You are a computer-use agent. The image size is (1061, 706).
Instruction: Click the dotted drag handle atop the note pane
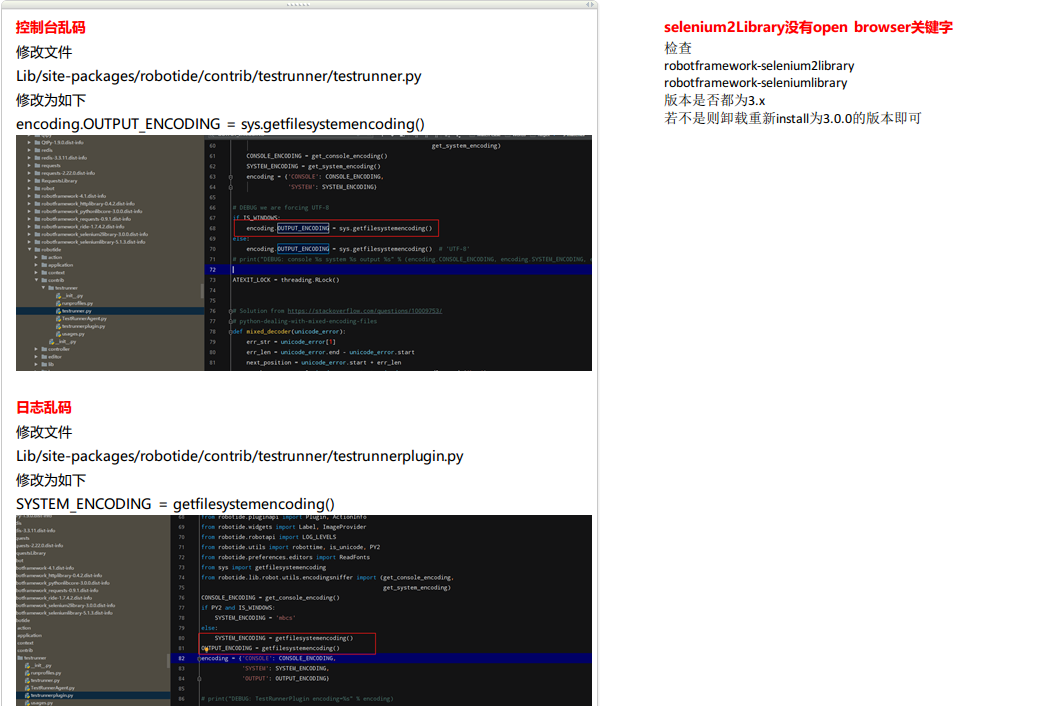click(x=298, y=4)
